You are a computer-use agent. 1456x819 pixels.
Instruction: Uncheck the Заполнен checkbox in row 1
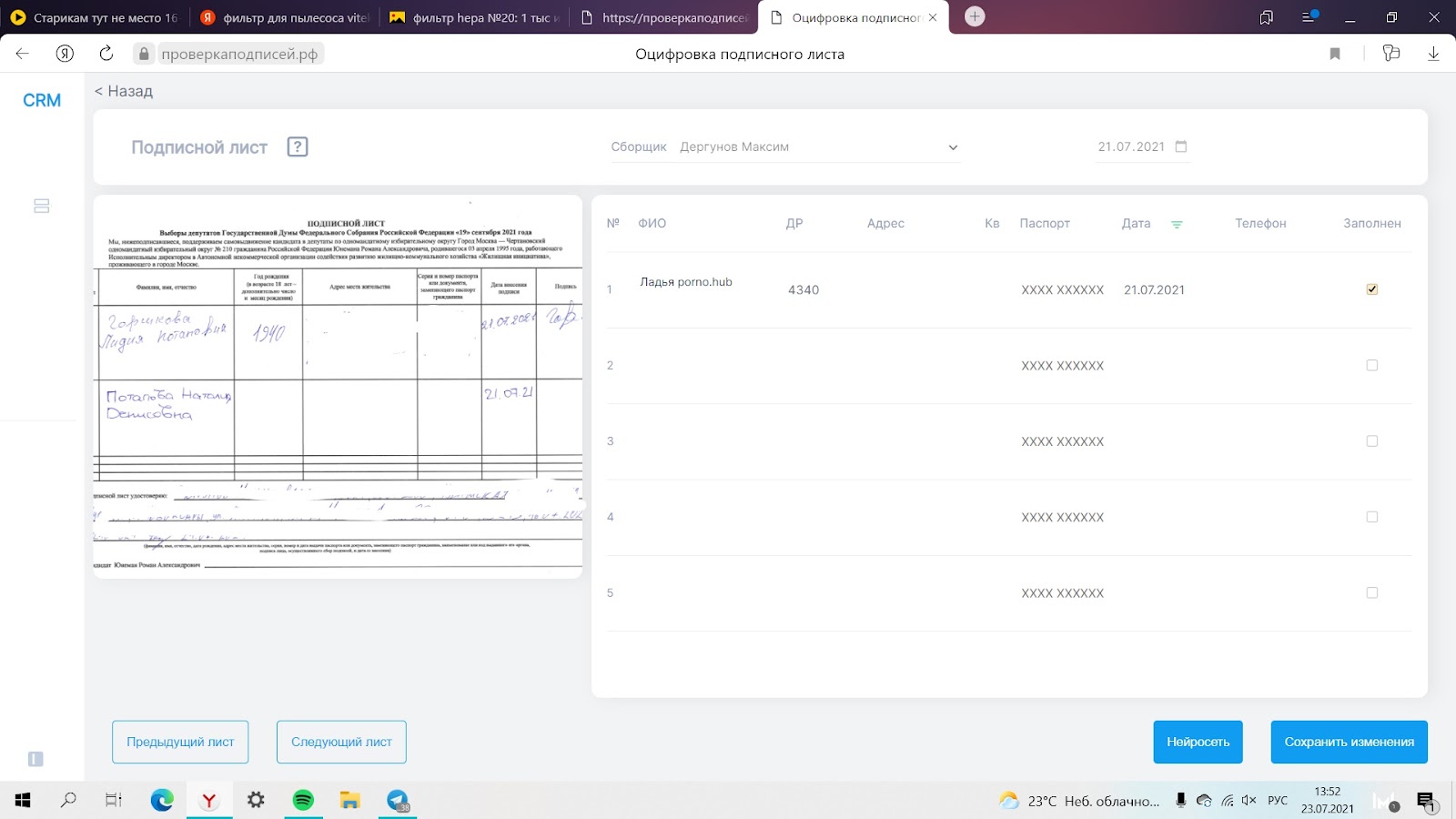point(1372,289)
